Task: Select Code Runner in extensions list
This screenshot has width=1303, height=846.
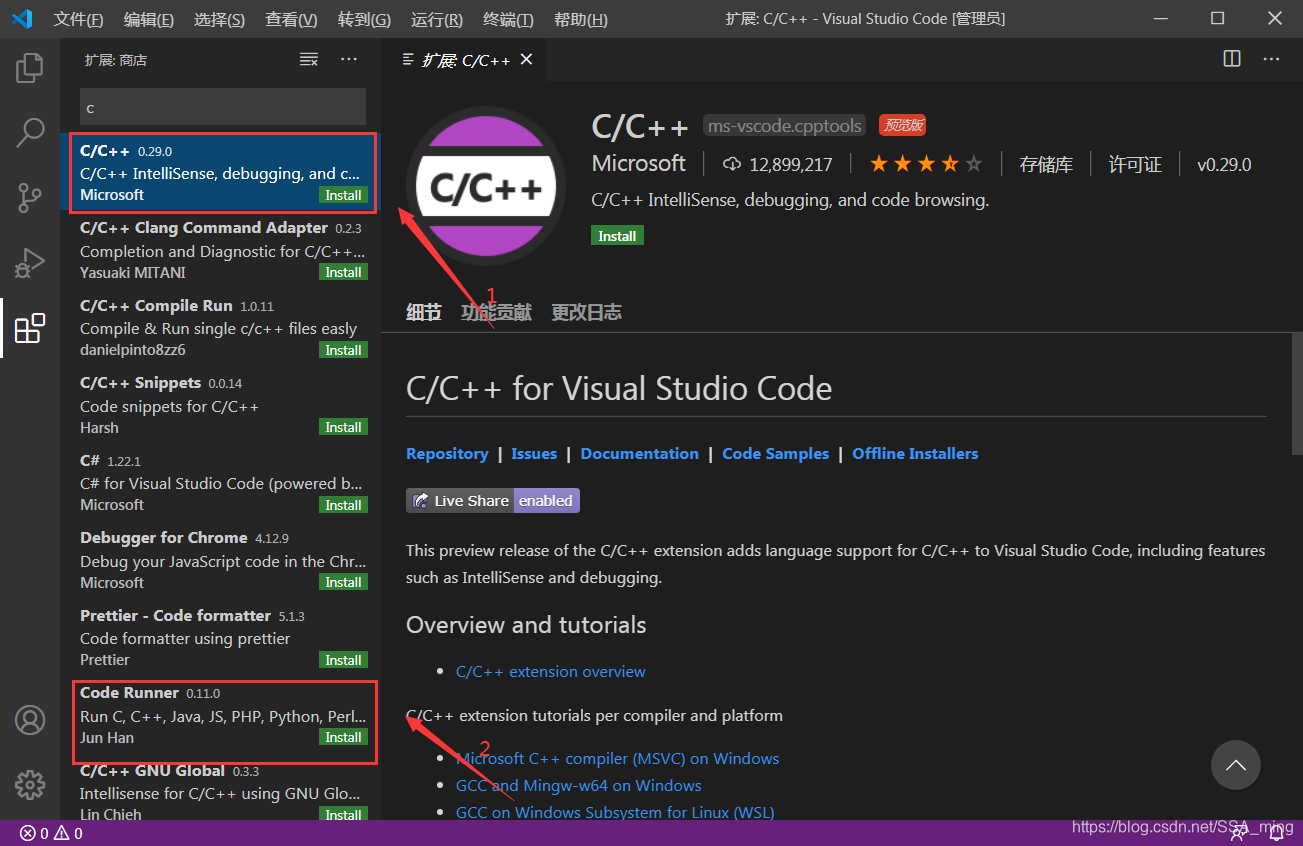Action: coord(220,715)
